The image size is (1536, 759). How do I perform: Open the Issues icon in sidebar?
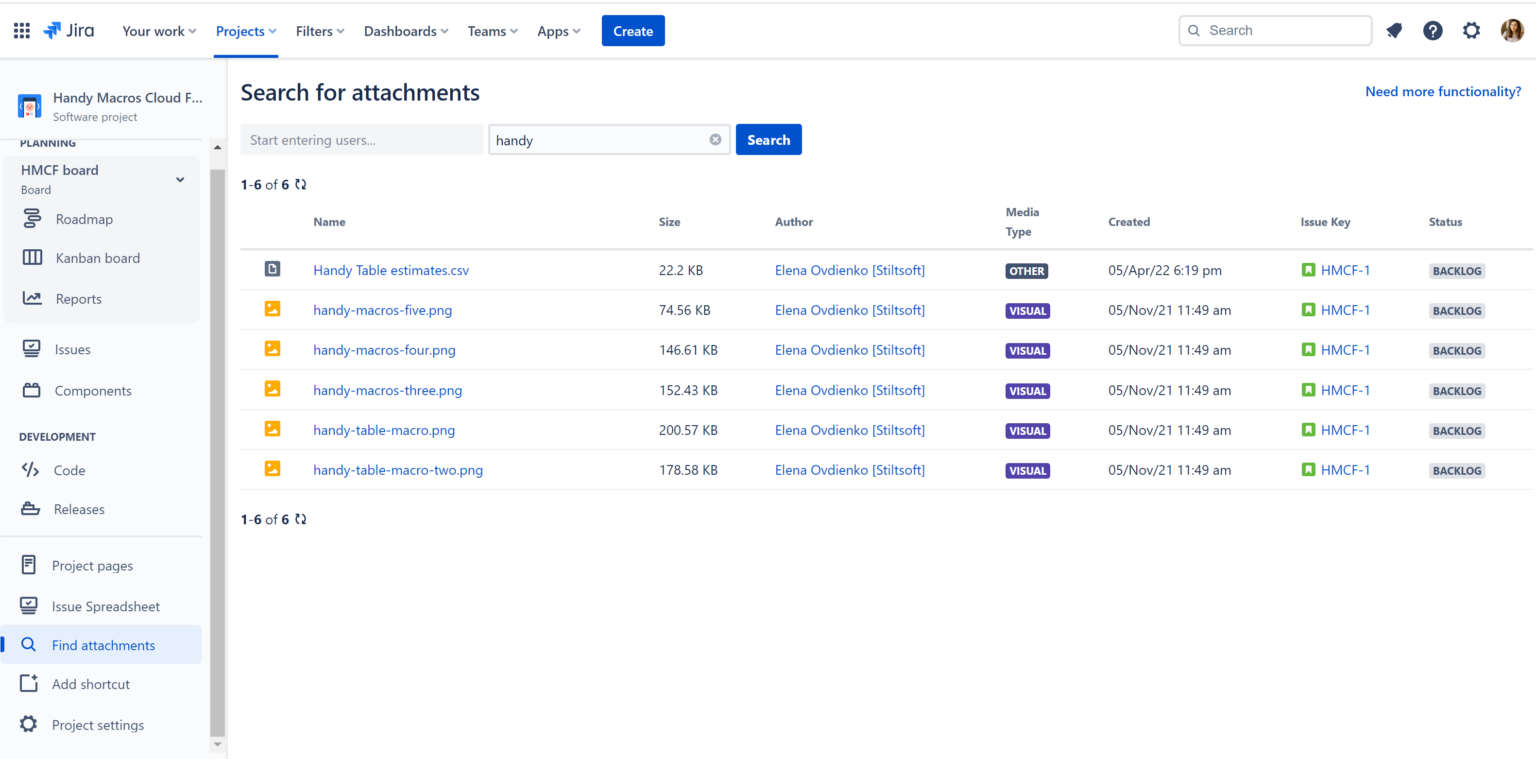click(x=30, y=348)
